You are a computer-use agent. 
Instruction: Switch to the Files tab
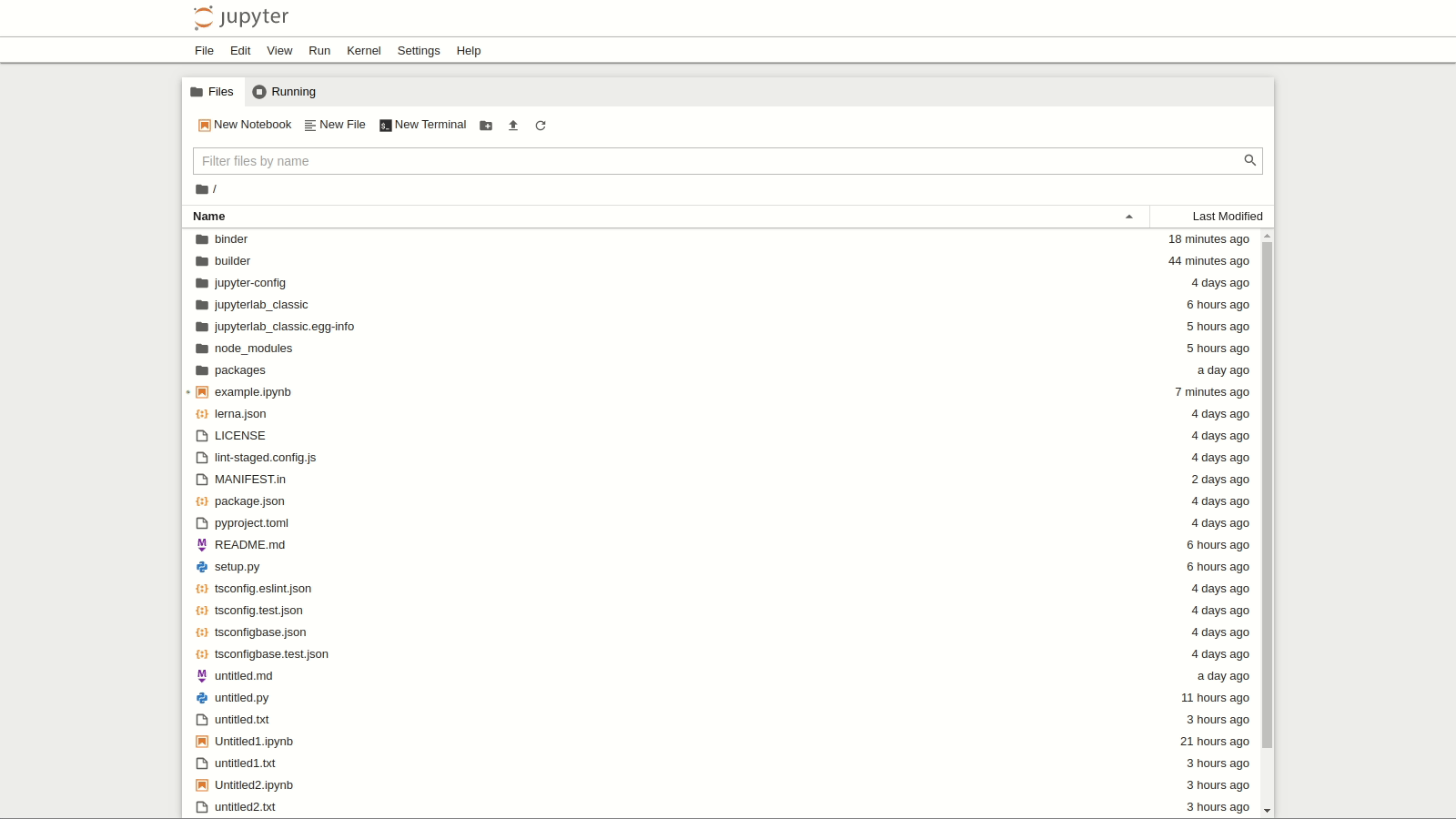click(212, 92)
